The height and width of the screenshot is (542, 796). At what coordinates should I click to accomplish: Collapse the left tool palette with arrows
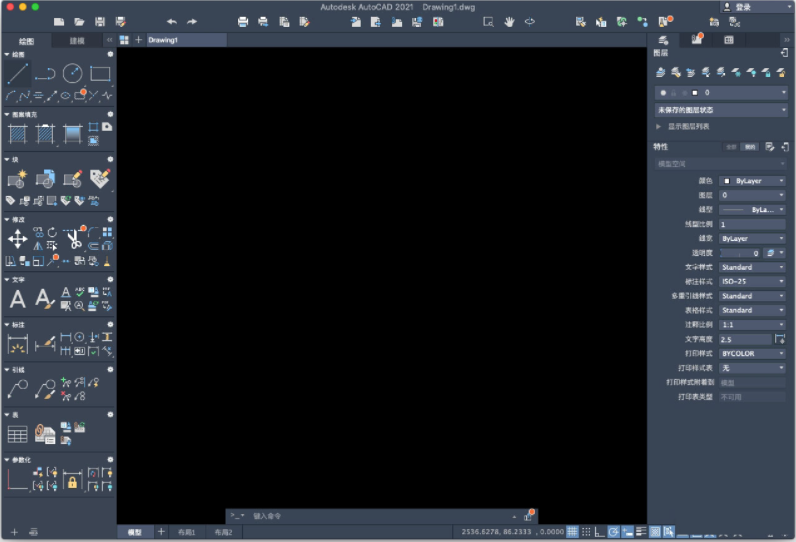109,40
